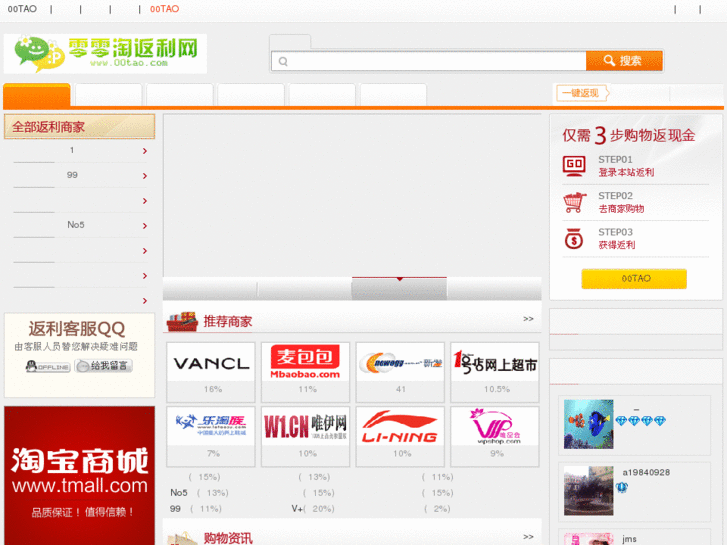Click the orange 搜索 search button
The height and width of the screenshot is (545, 727).
(624, 61)
